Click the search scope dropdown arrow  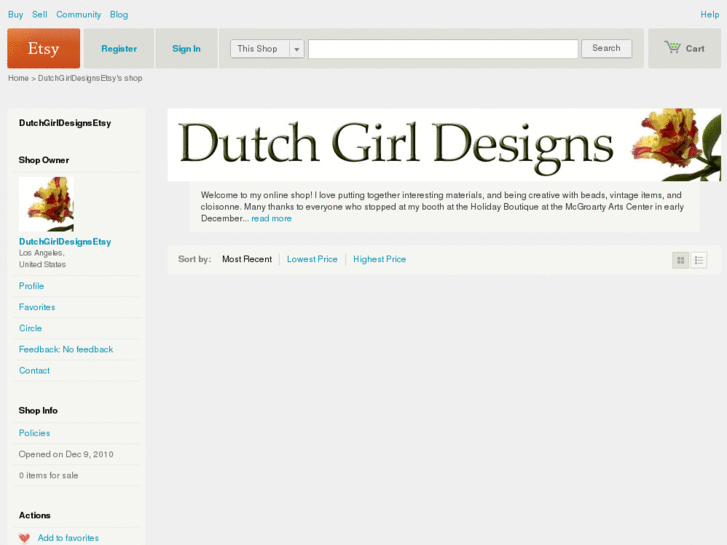coord(297,49)
